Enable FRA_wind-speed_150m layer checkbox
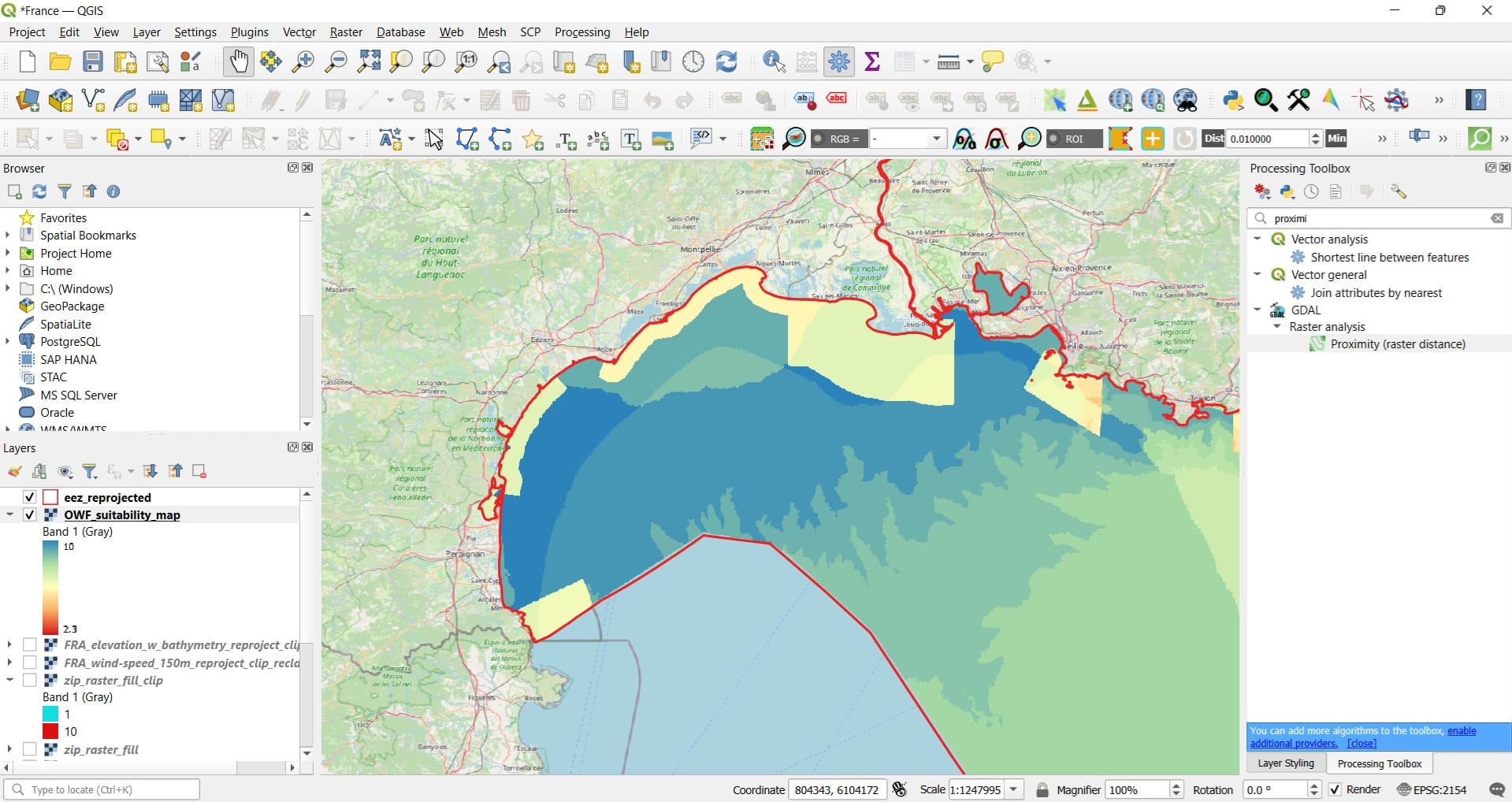 30,663
